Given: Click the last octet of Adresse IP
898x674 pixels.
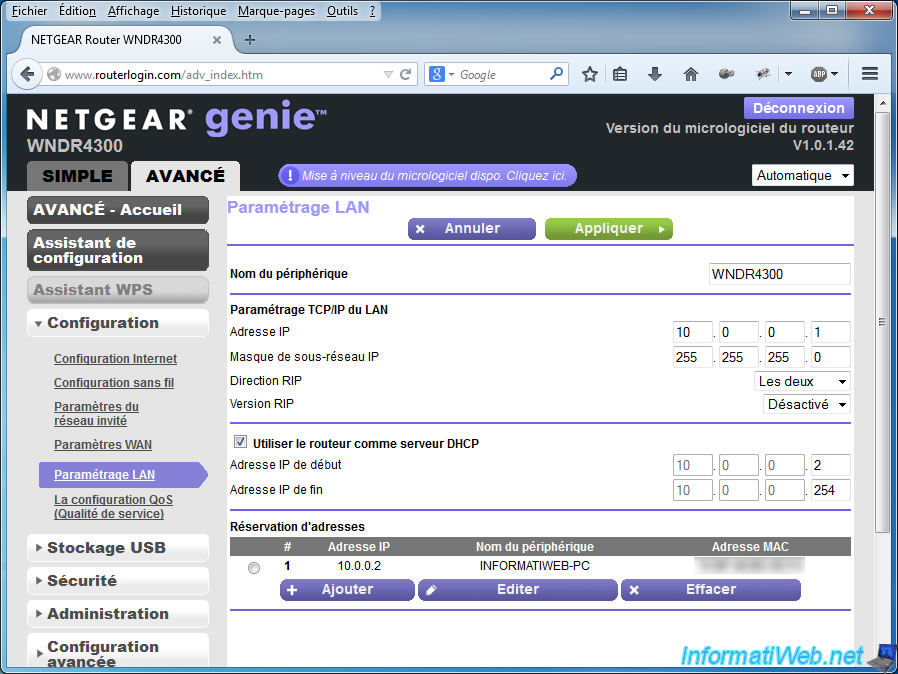Looking at the screenshot, I should point(830,332).
